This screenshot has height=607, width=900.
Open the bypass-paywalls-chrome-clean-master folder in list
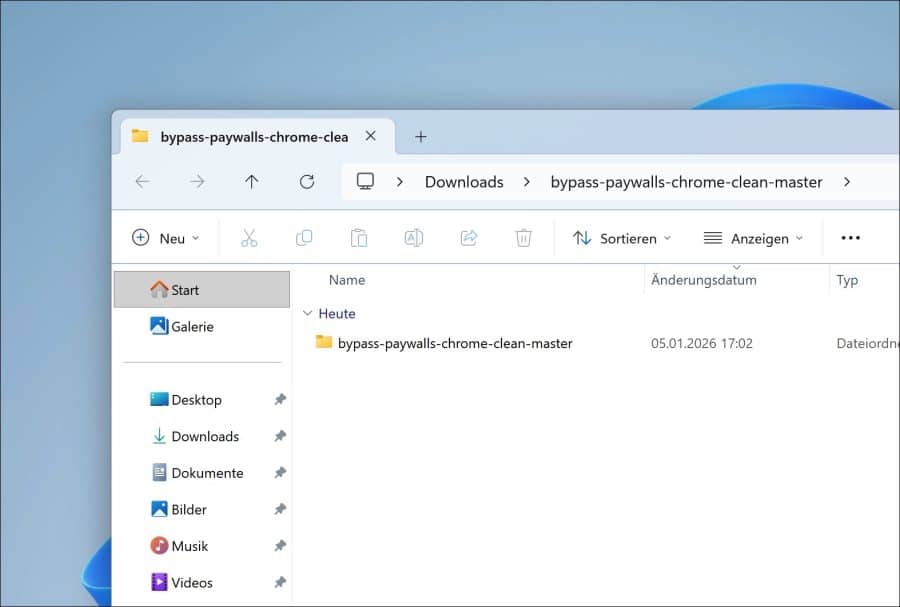point(455,343)
